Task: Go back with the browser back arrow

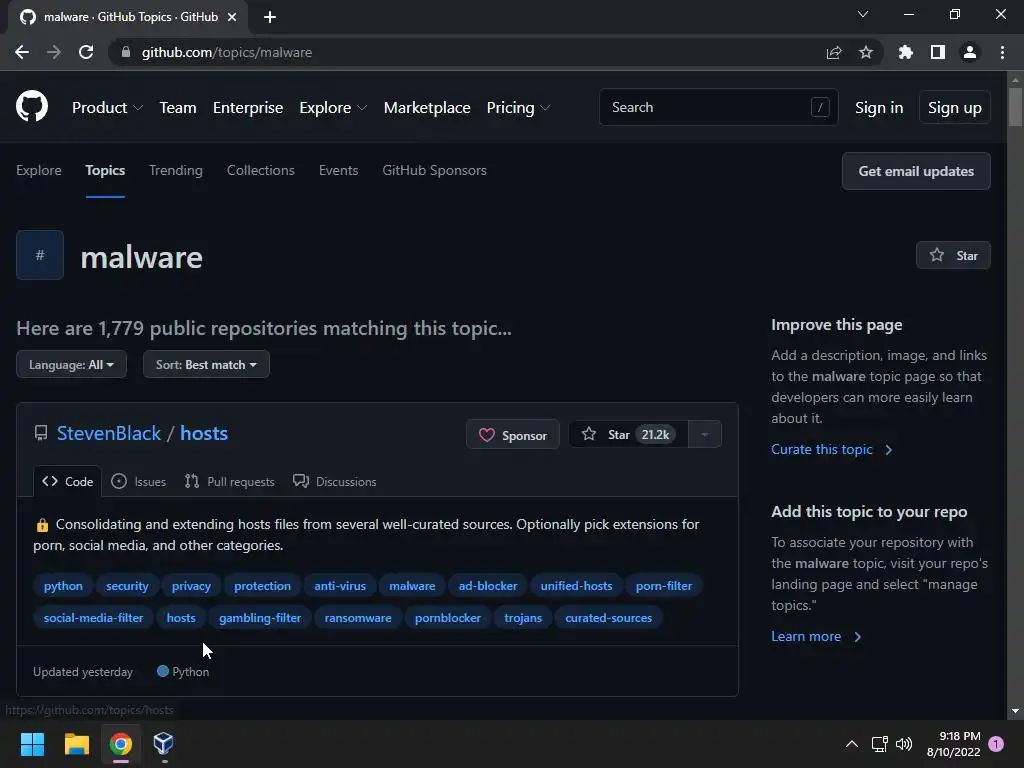Action: (22, 52)
